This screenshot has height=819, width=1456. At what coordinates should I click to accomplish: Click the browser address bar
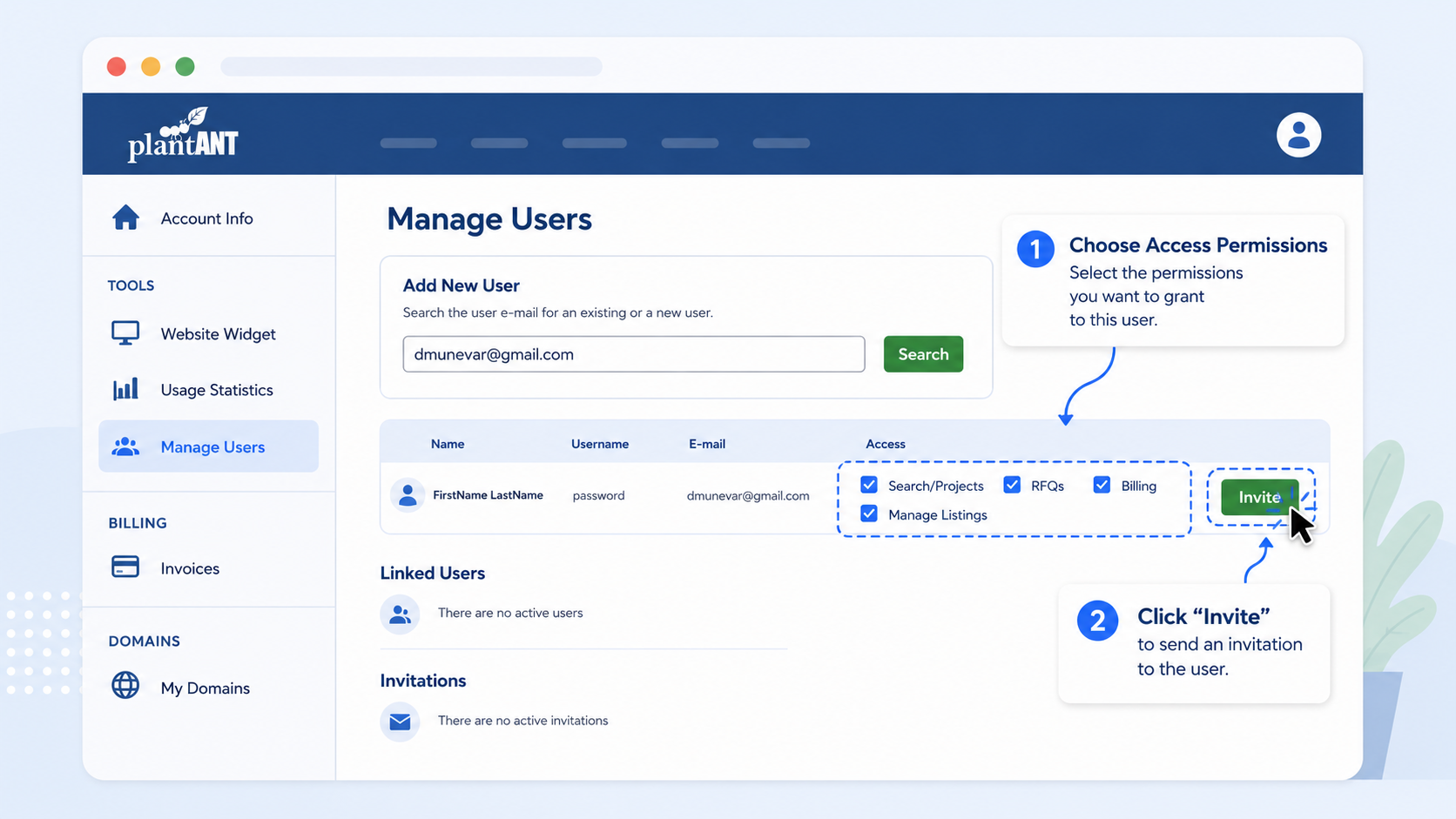pos(412,67)
